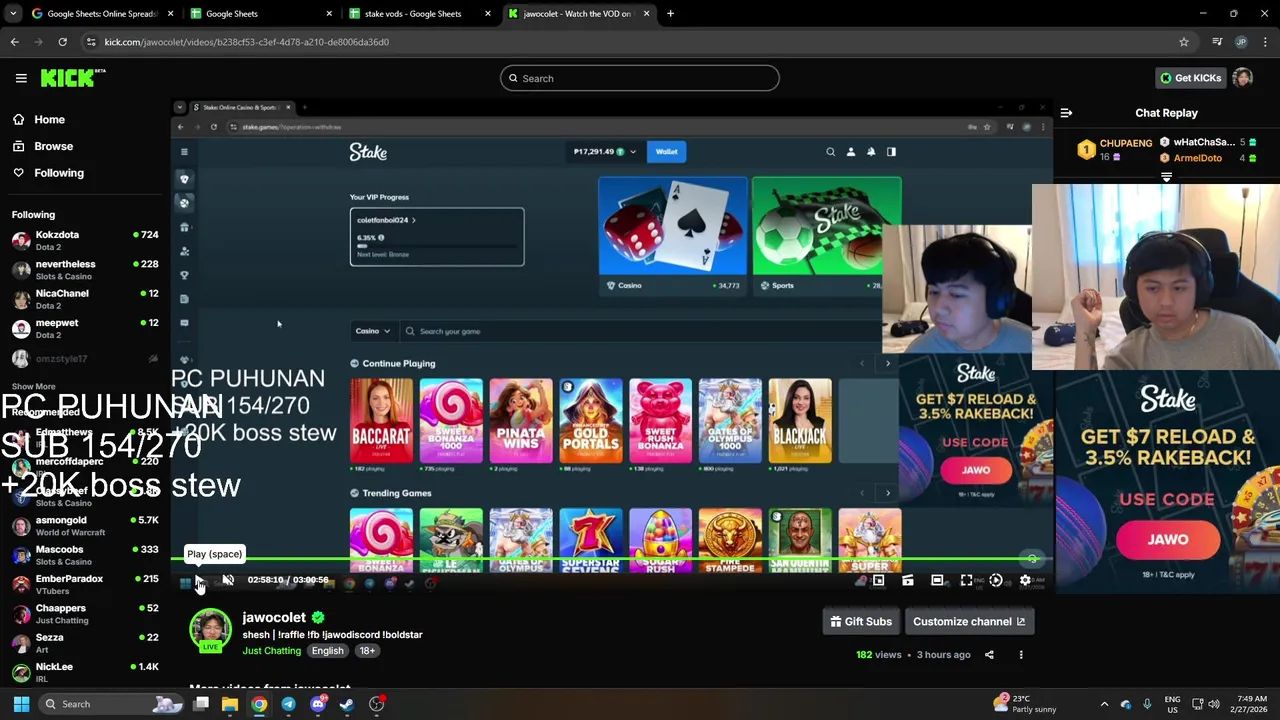Click the Get KICKs button
Screen dimensions: 1280x720
1190,78
